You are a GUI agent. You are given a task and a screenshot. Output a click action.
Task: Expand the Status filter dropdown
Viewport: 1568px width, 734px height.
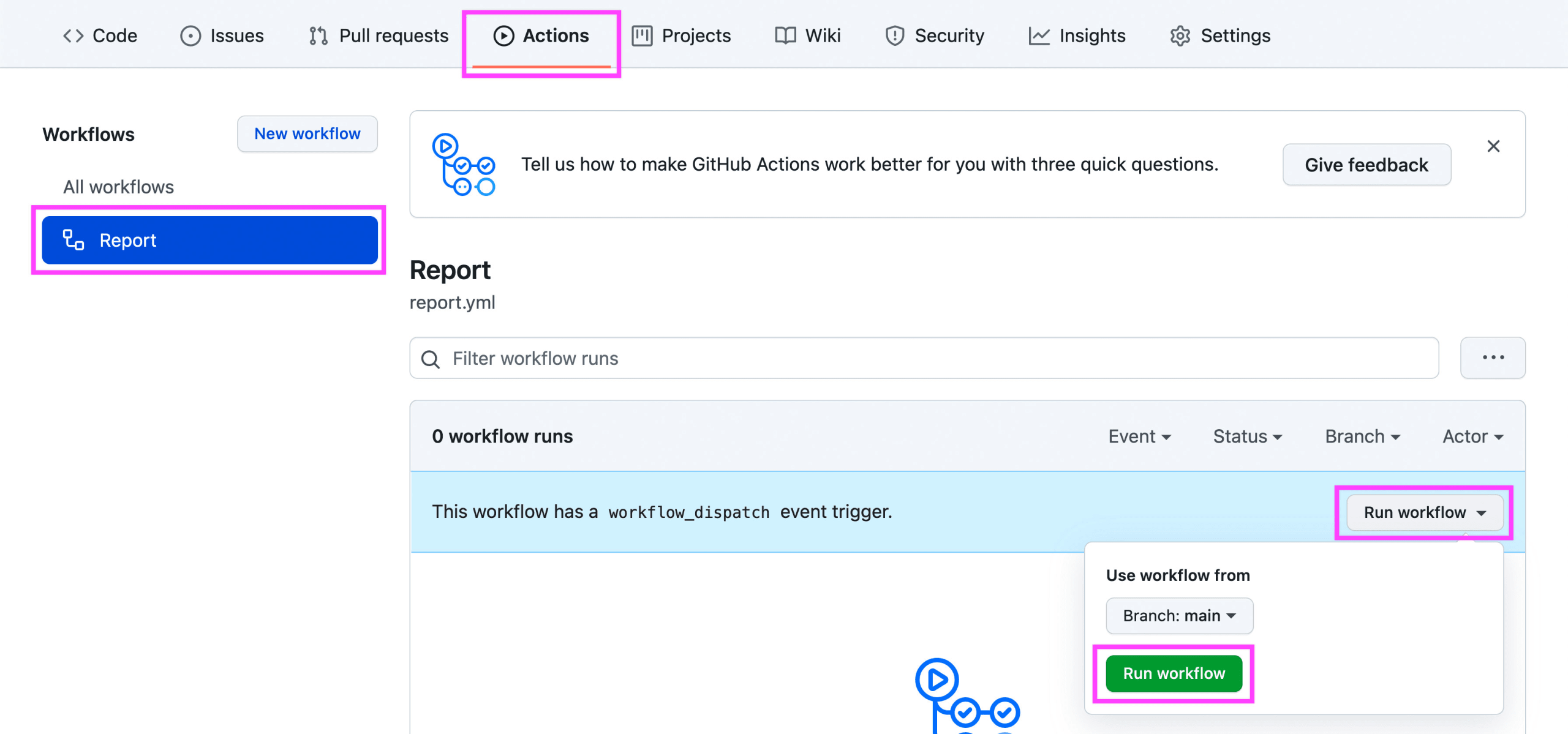point(1248,436)
